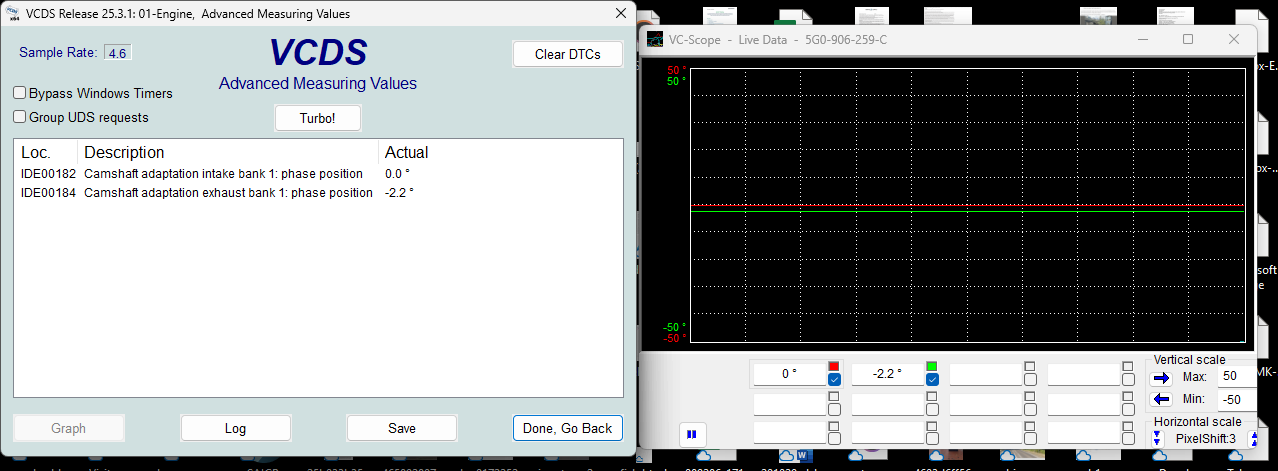Click the Vertical scale Min field
This screenshot has width=1278, height=471.
[x=1237, y=399]
